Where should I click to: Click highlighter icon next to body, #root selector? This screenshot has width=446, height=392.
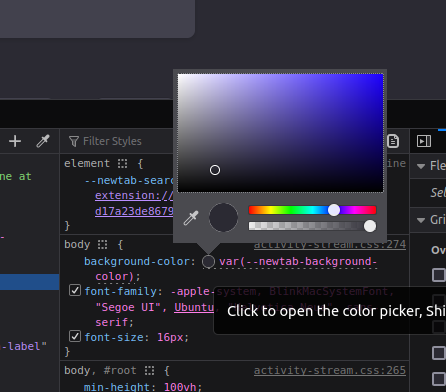pyautogui.click(x=149, y=371)
